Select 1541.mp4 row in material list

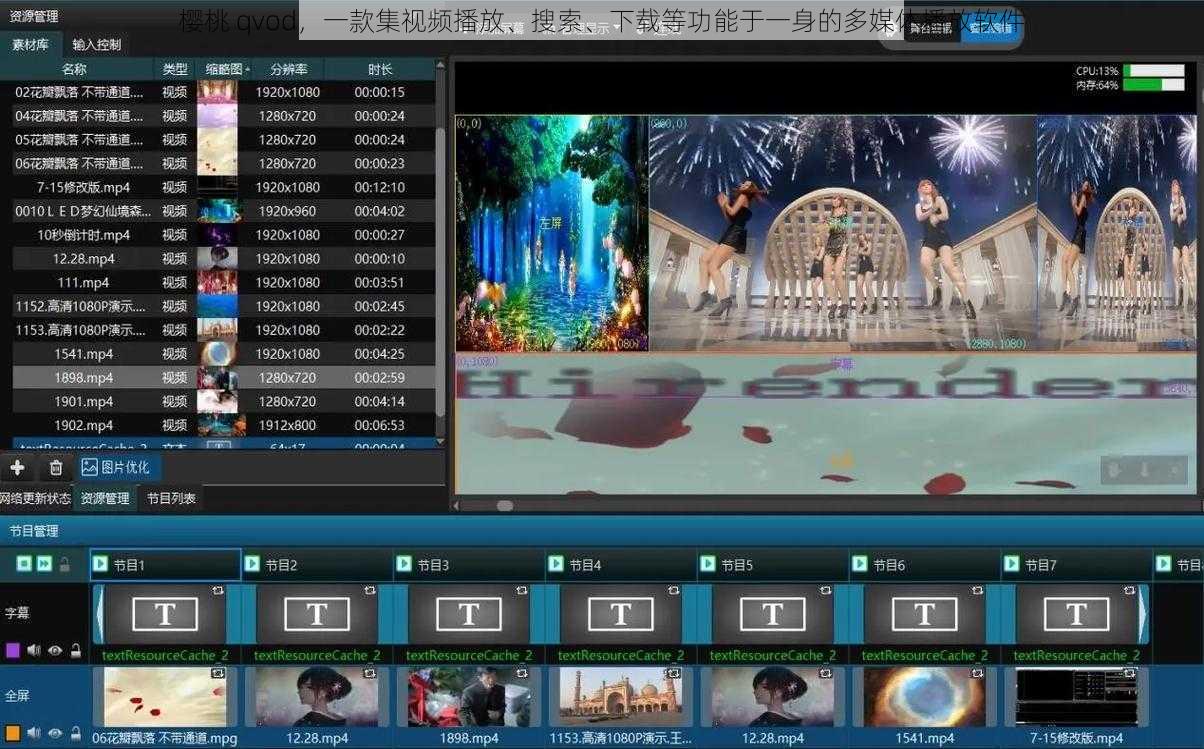223,354
